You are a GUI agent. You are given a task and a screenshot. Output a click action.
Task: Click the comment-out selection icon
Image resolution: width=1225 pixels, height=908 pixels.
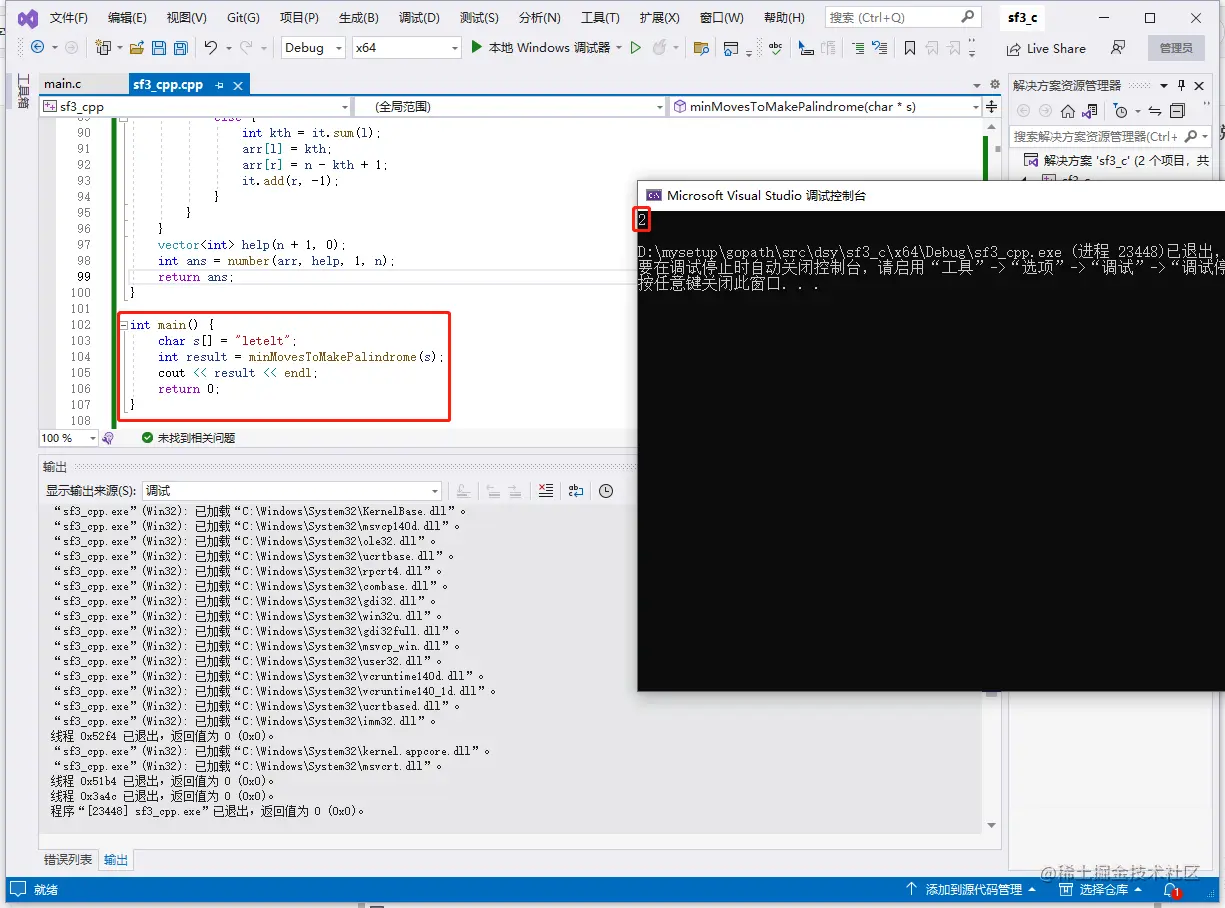(x=858, y=48)
